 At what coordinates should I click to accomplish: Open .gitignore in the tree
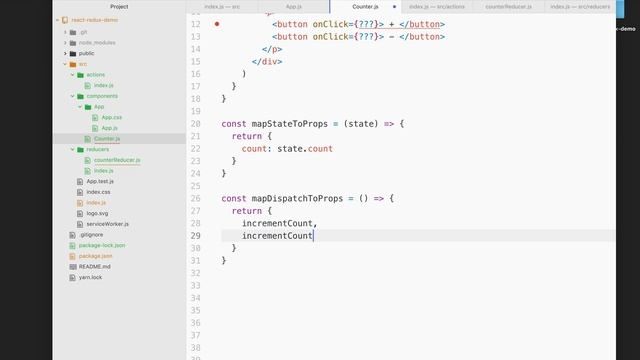click(91, 235)
